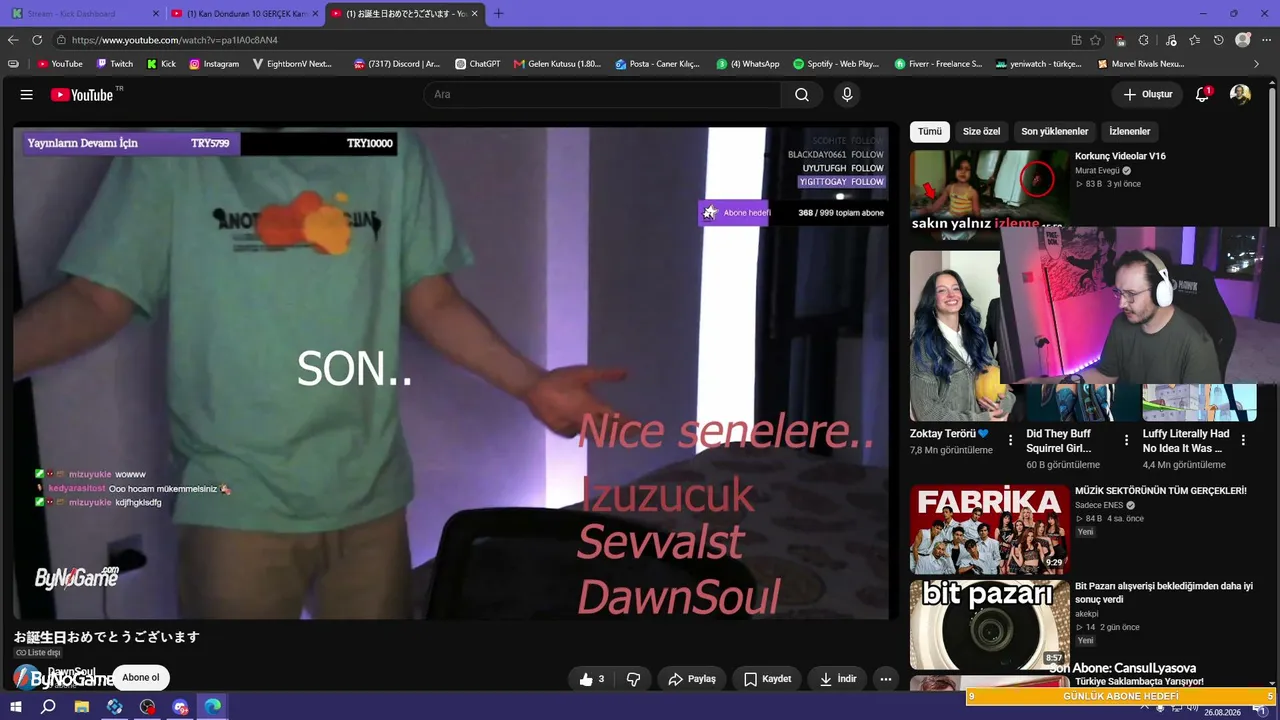Open the account avatar menu
Image resolution: width=1280 pixels, height=720 pixels.
pyautogui.click(x=1240, y=94)
